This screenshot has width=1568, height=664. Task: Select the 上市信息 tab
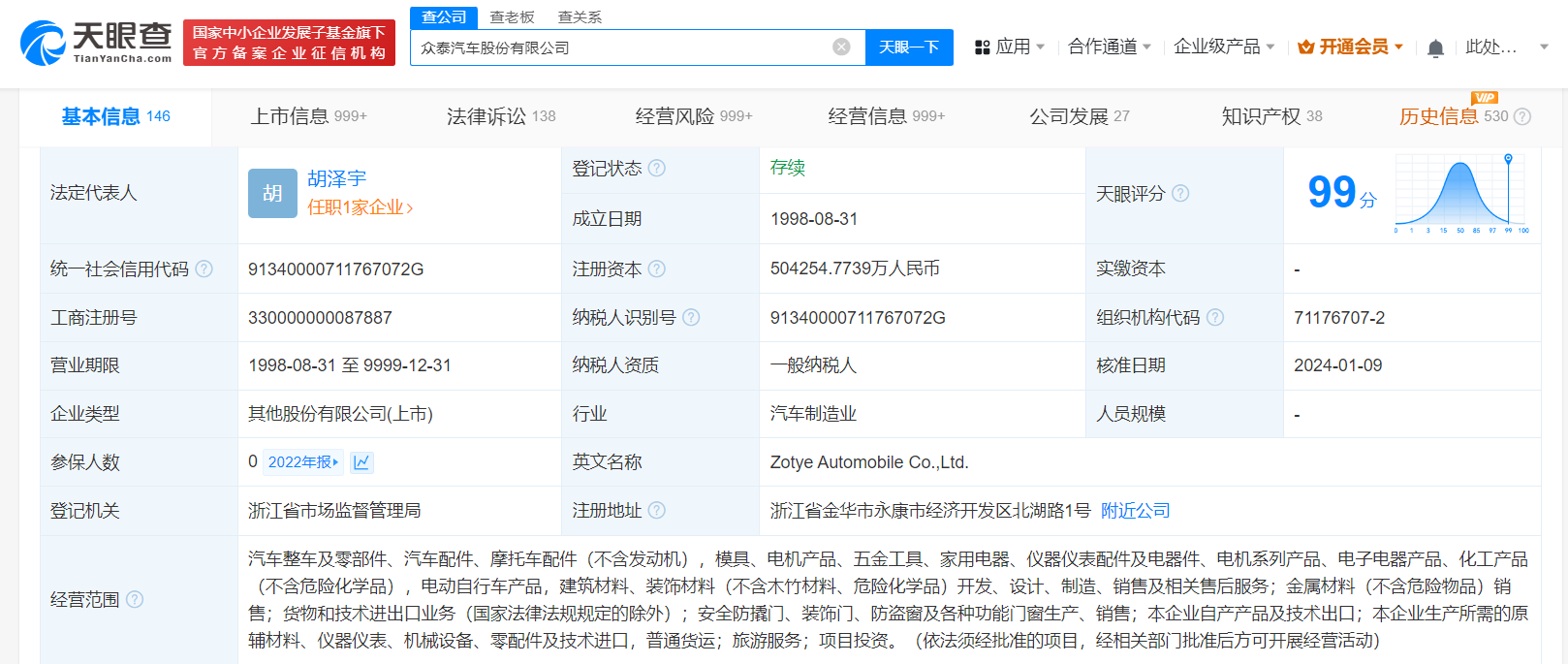308,116
